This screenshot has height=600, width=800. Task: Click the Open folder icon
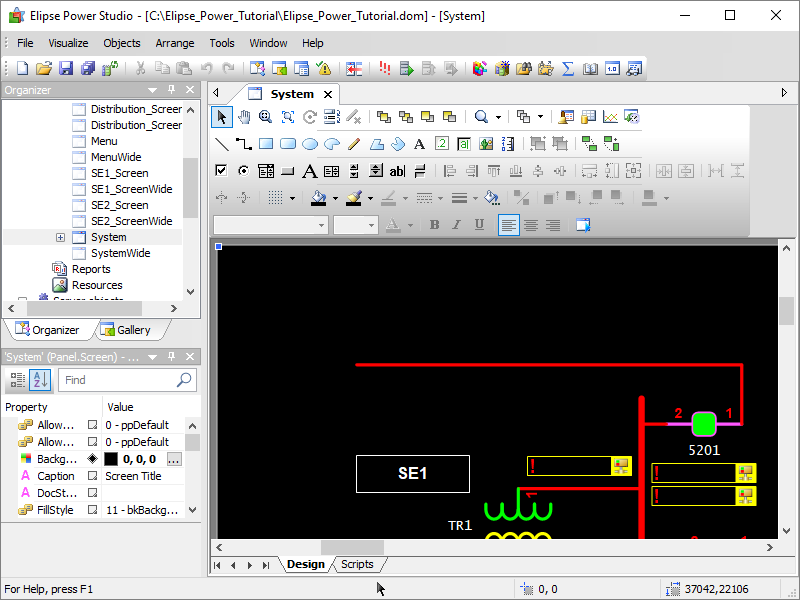coord(44,69)
